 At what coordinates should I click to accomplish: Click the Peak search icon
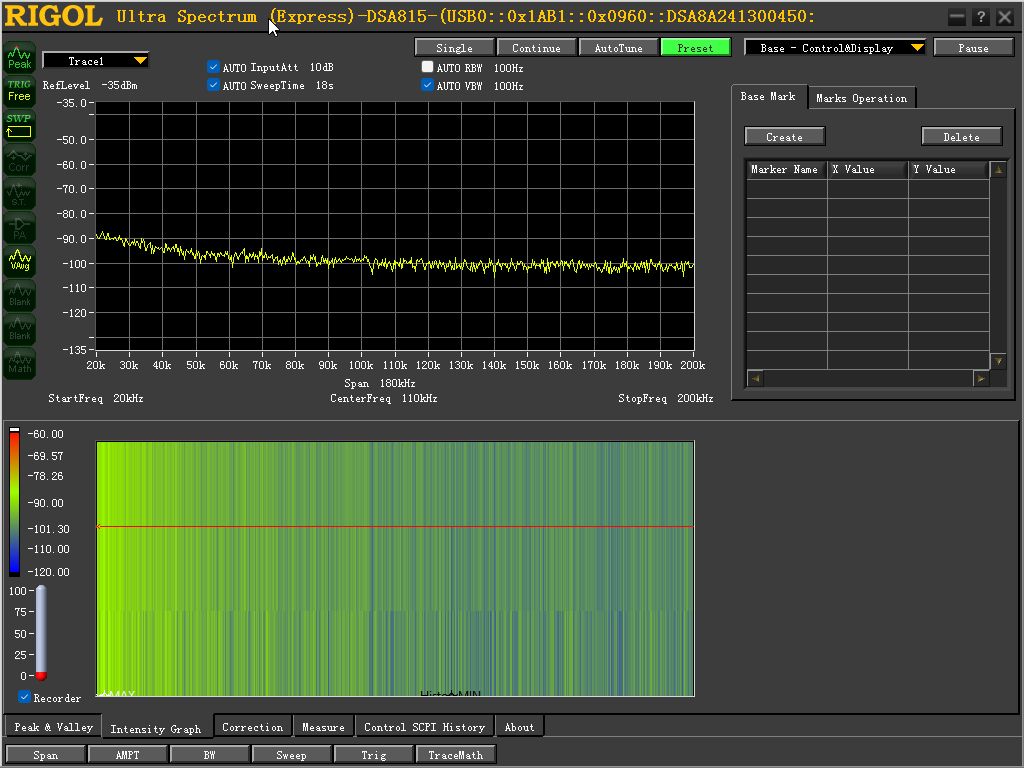coord(20,57)
